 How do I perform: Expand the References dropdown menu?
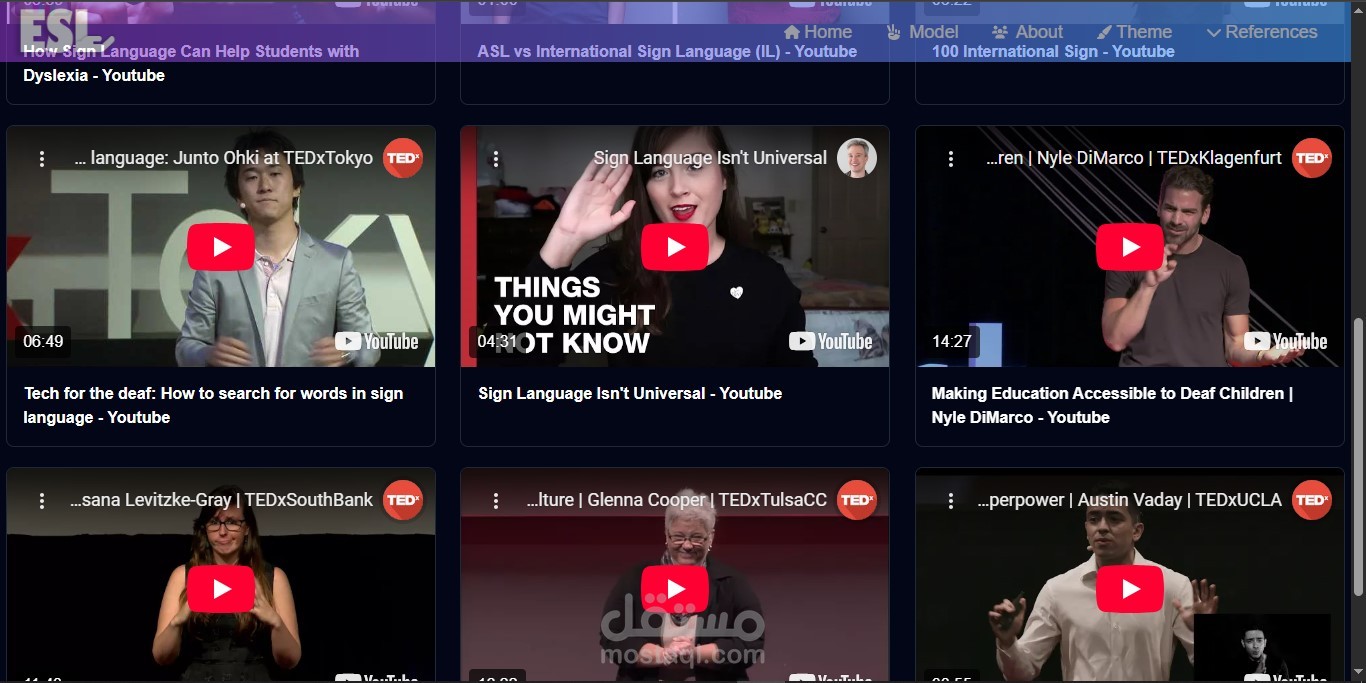(1262, 32)
